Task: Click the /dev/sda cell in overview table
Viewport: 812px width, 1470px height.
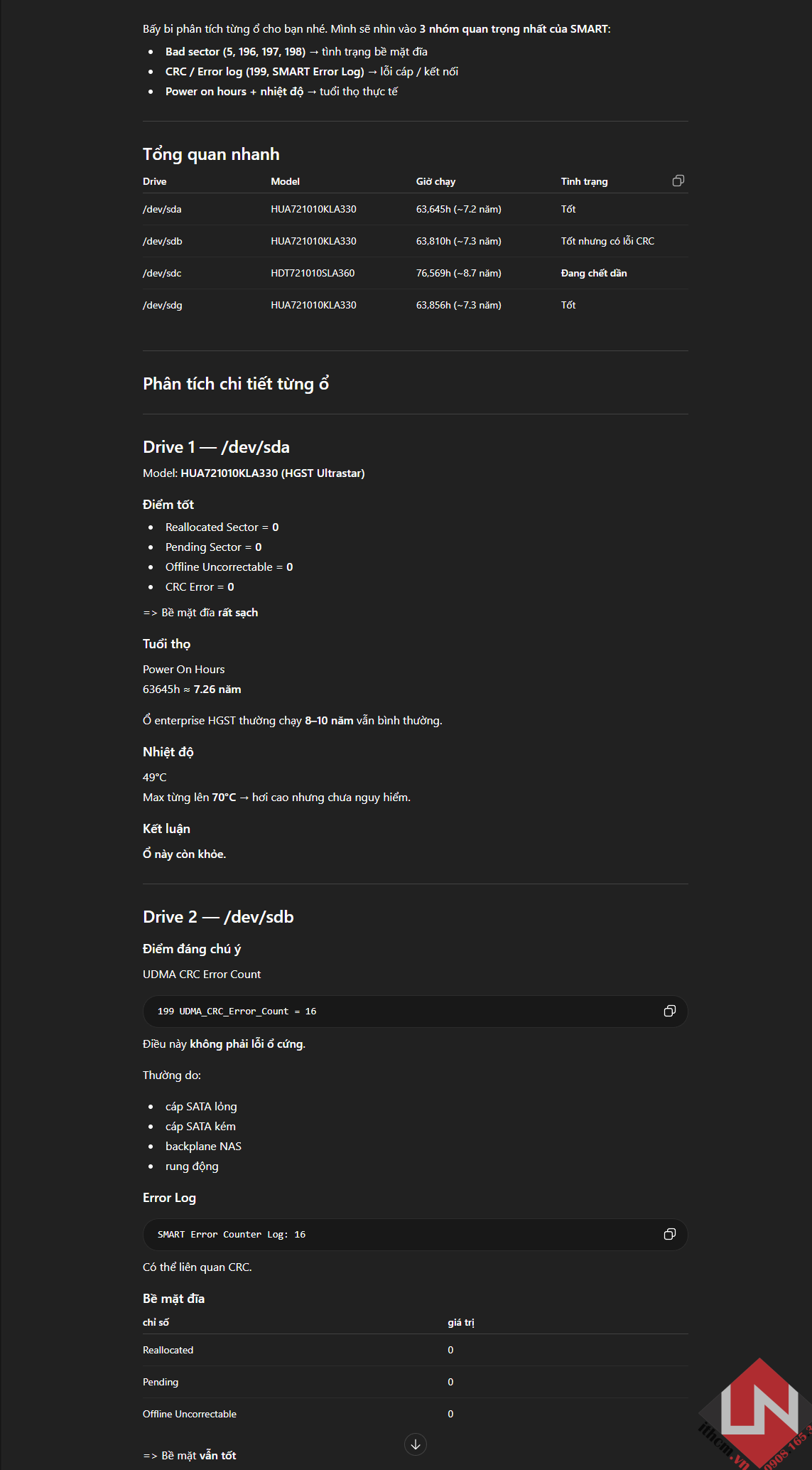Action: 162,209
